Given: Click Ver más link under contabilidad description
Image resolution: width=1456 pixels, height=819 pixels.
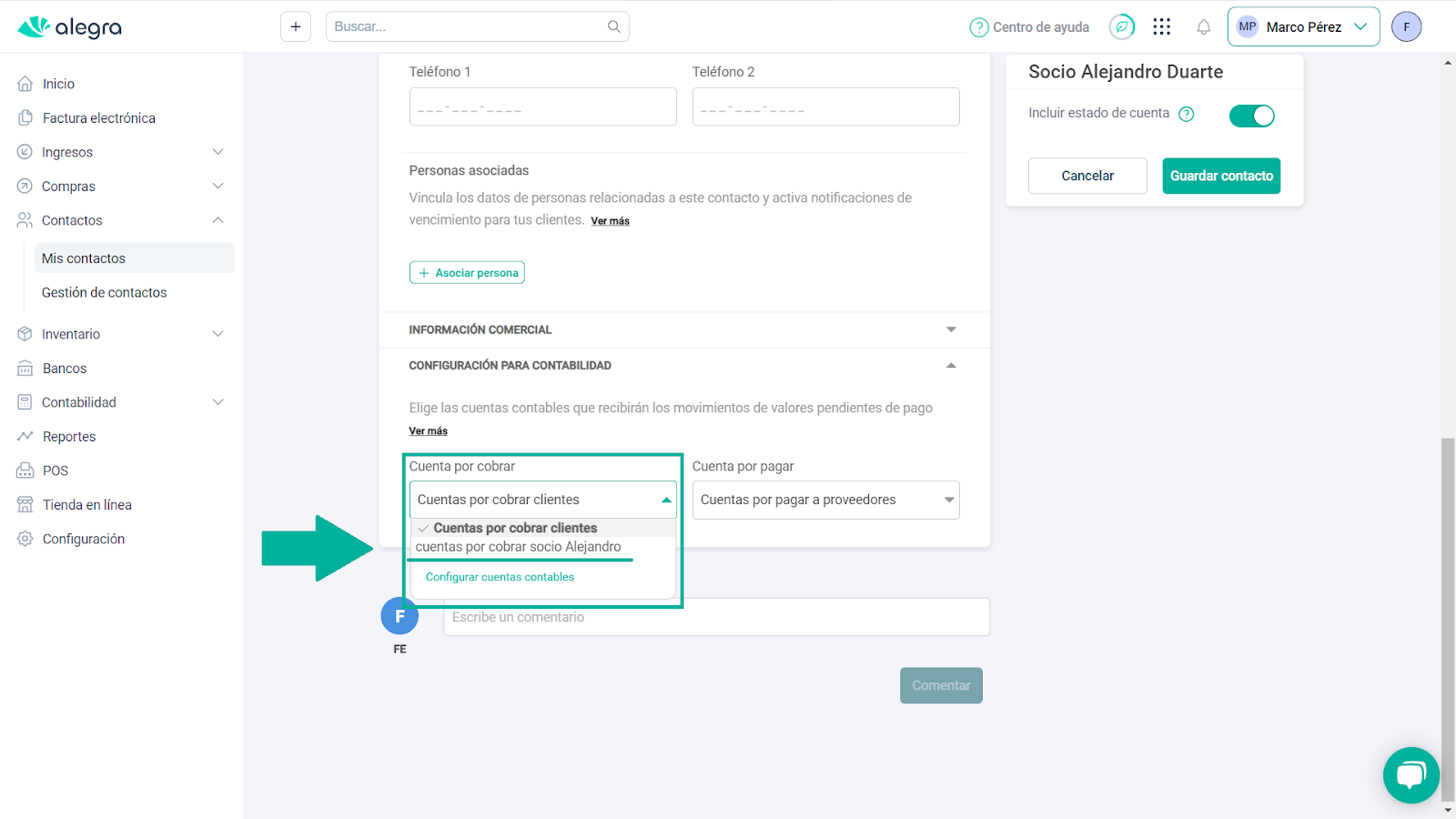Looking at the screenshot, I should coord(428,431).
